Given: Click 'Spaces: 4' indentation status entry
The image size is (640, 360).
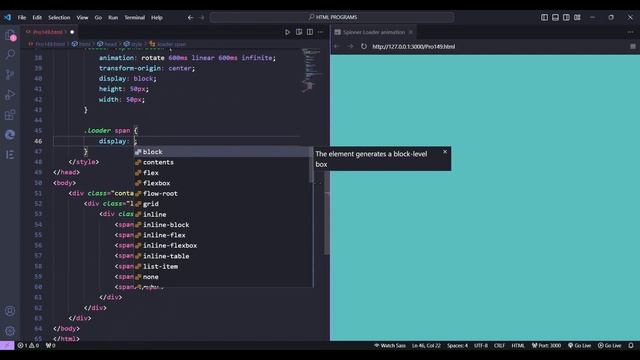Looking at the screenshot, I should (x=457, y=346).
